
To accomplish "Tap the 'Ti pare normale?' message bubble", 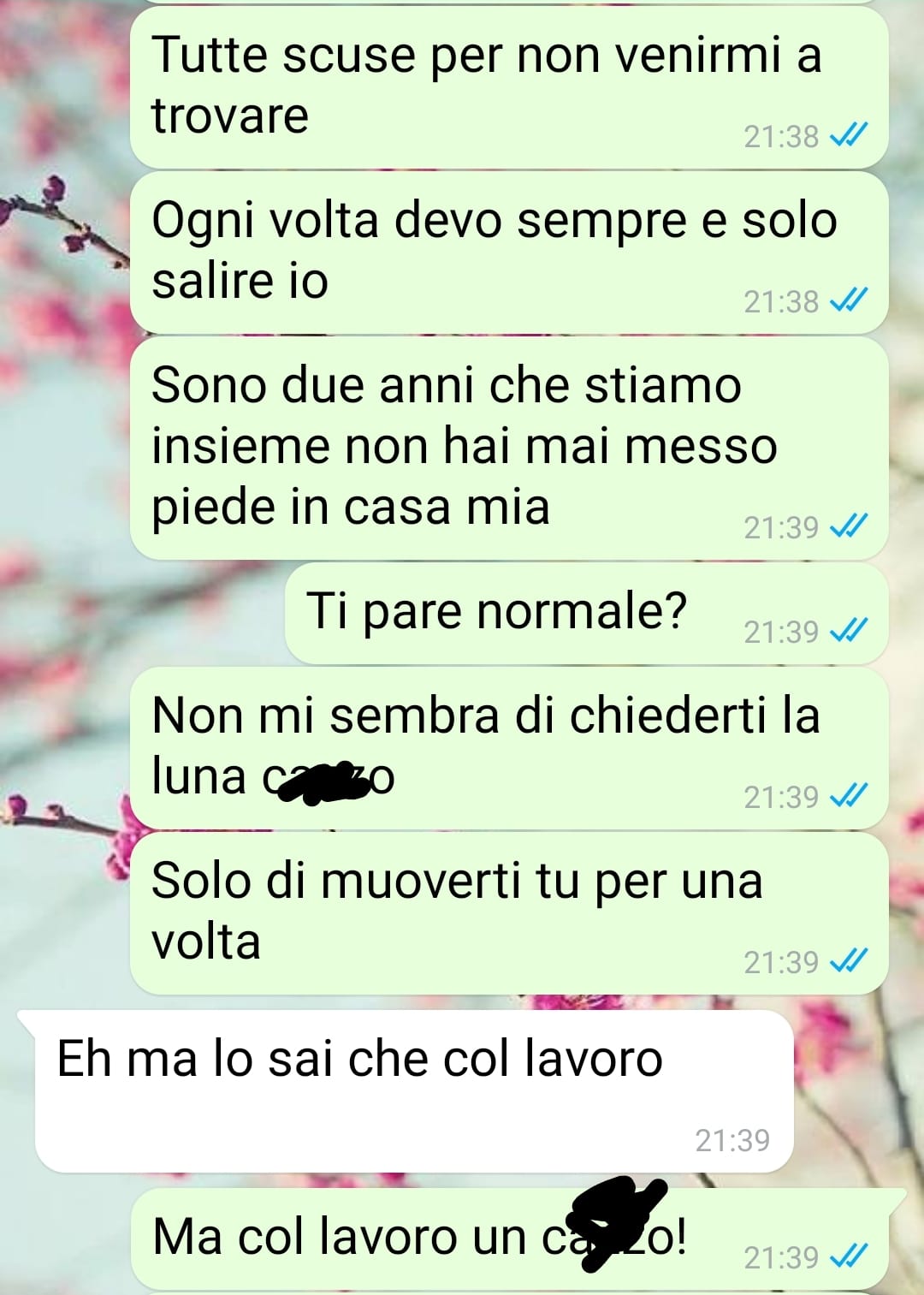I will coord(586,613).
